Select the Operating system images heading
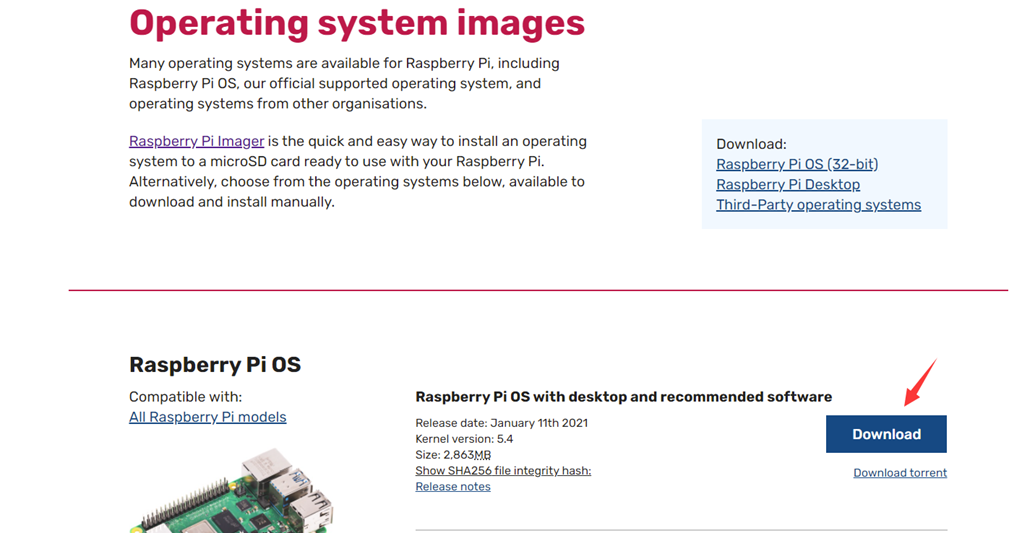The height and width of the screenshot is (533, 1022). [357, 23]
